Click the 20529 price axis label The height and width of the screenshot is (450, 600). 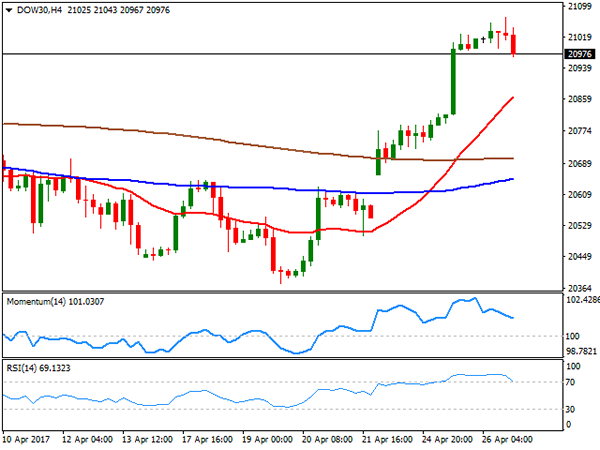coord(580,225)
